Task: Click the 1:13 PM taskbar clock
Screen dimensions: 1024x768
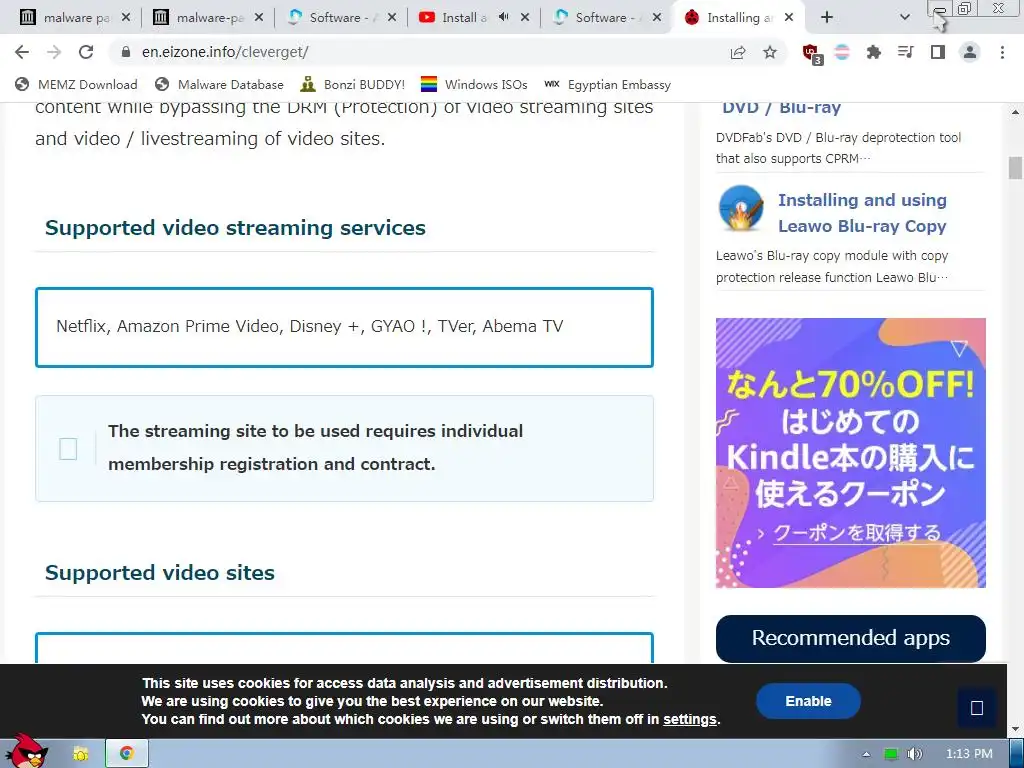Action: (x=969, y=754)
